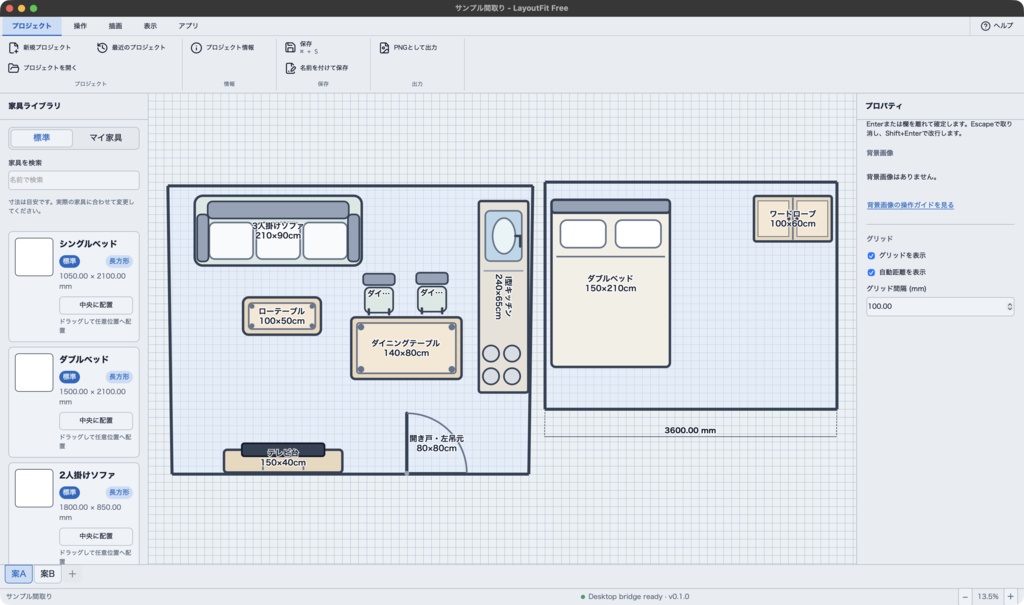This screenshot has height=605, width=1024.
Task: Click 中央に配置 for 2人掛けソファ
Action: point(96,536)
